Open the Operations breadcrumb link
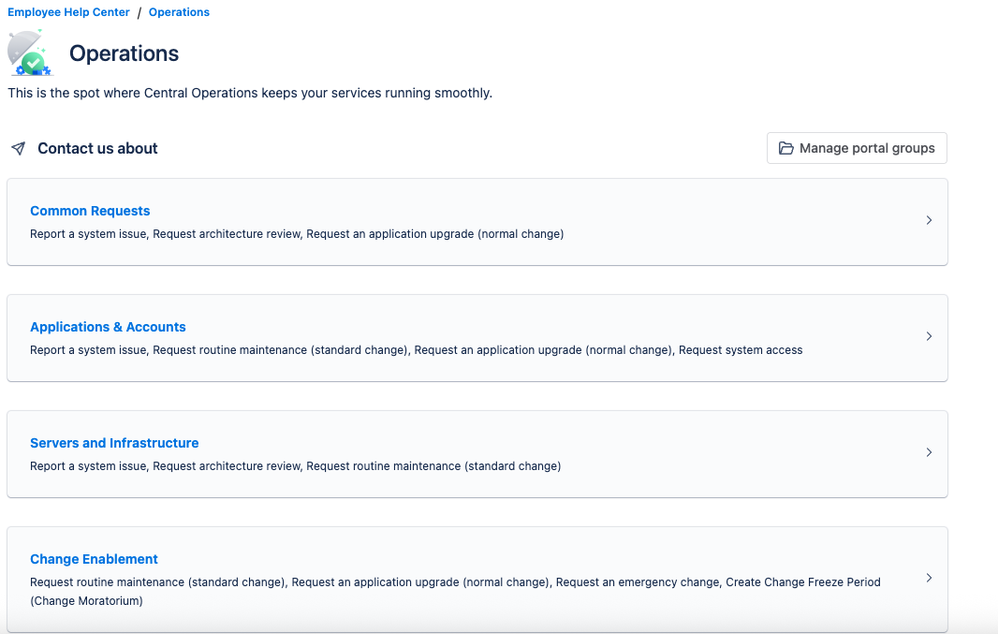The height and width of the screenshot is (634, 998). click(x=179, y=12)
